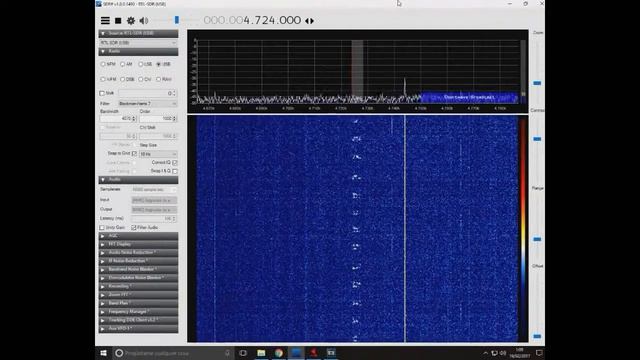Image resolution: width=640 pixels, height=360 pixels.
Task: Stop the radio with the stop button
Action: tap(118, 20)
